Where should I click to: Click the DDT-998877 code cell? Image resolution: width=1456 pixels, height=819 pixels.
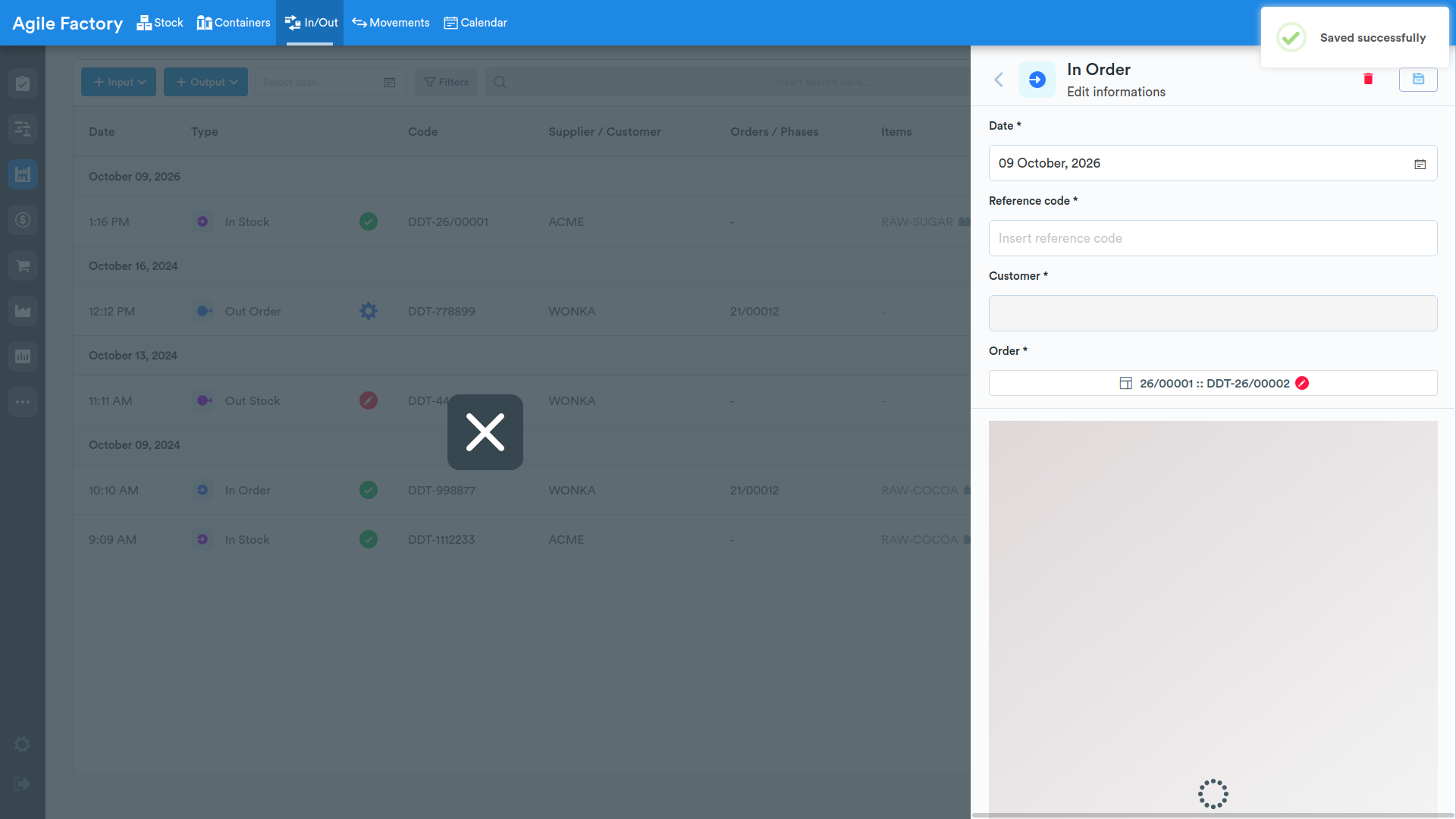(441, 491)
